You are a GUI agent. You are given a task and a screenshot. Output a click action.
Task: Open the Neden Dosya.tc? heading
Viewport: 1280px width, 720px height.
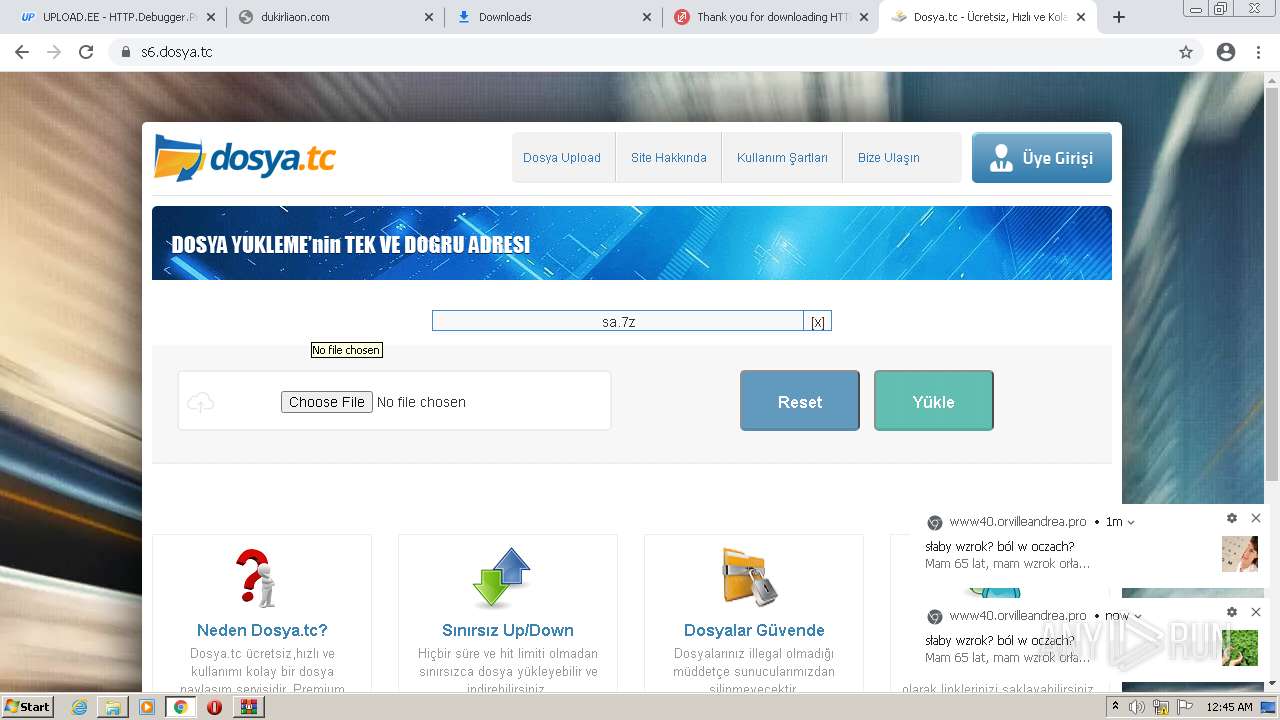point(262,631)
